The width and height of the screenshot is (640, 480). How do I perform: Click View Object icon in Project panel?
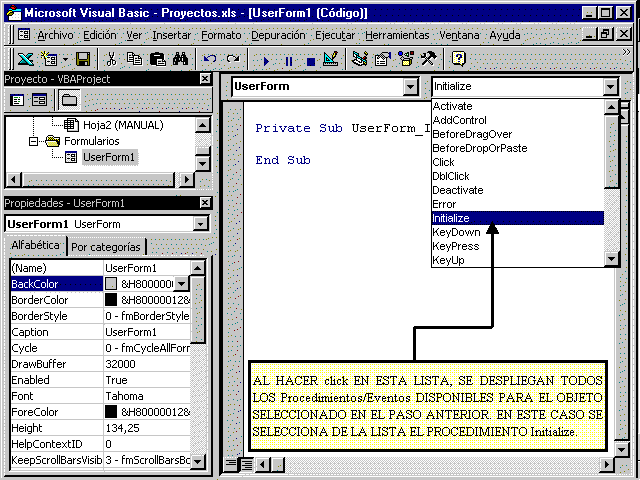(40, 100)
